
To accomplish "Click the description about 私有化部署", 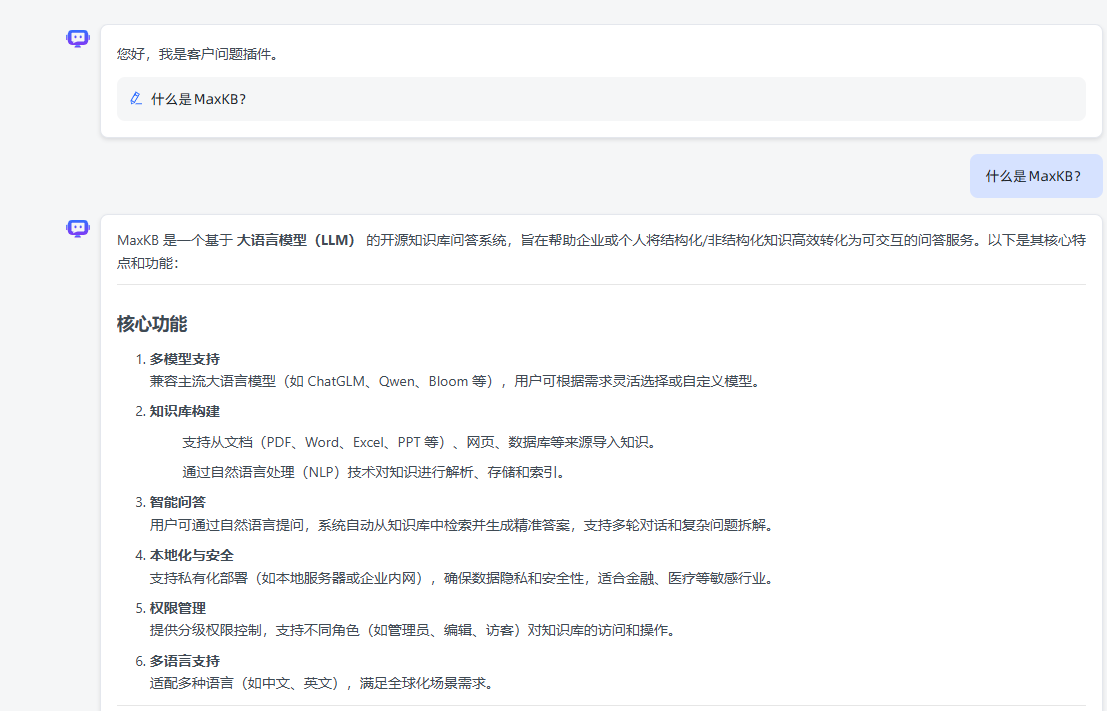I will [462, 578].
